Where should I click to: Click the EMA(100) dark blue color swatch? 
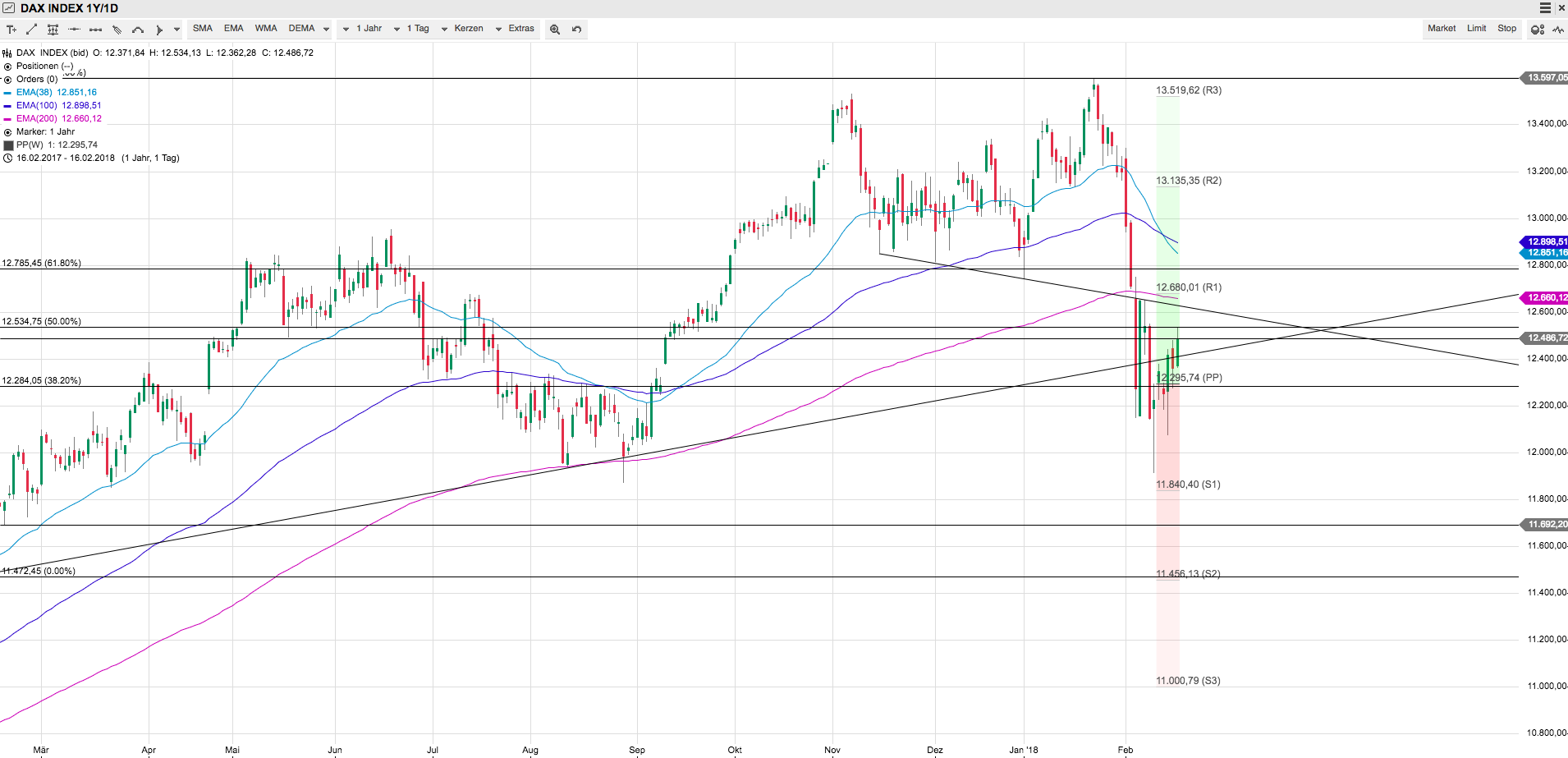[x=7, y=106]
